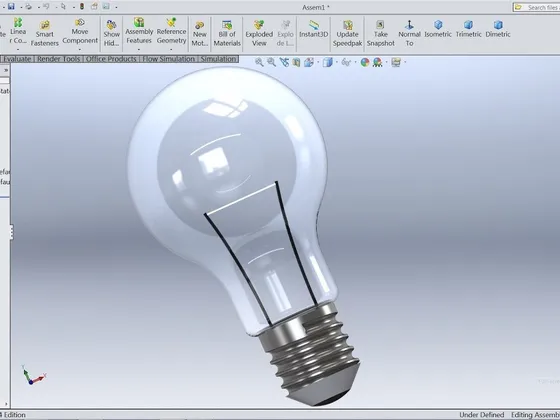Expand the Linear Component Pattern dropdown arrow
This screenshot has height=420, width=560.
click(18, 49)
